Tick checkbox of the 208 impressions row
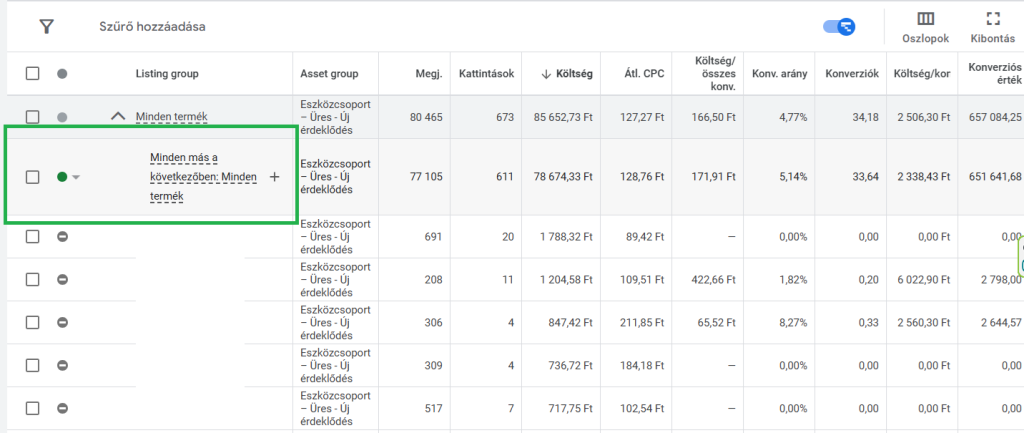 (x=33, y=280)
